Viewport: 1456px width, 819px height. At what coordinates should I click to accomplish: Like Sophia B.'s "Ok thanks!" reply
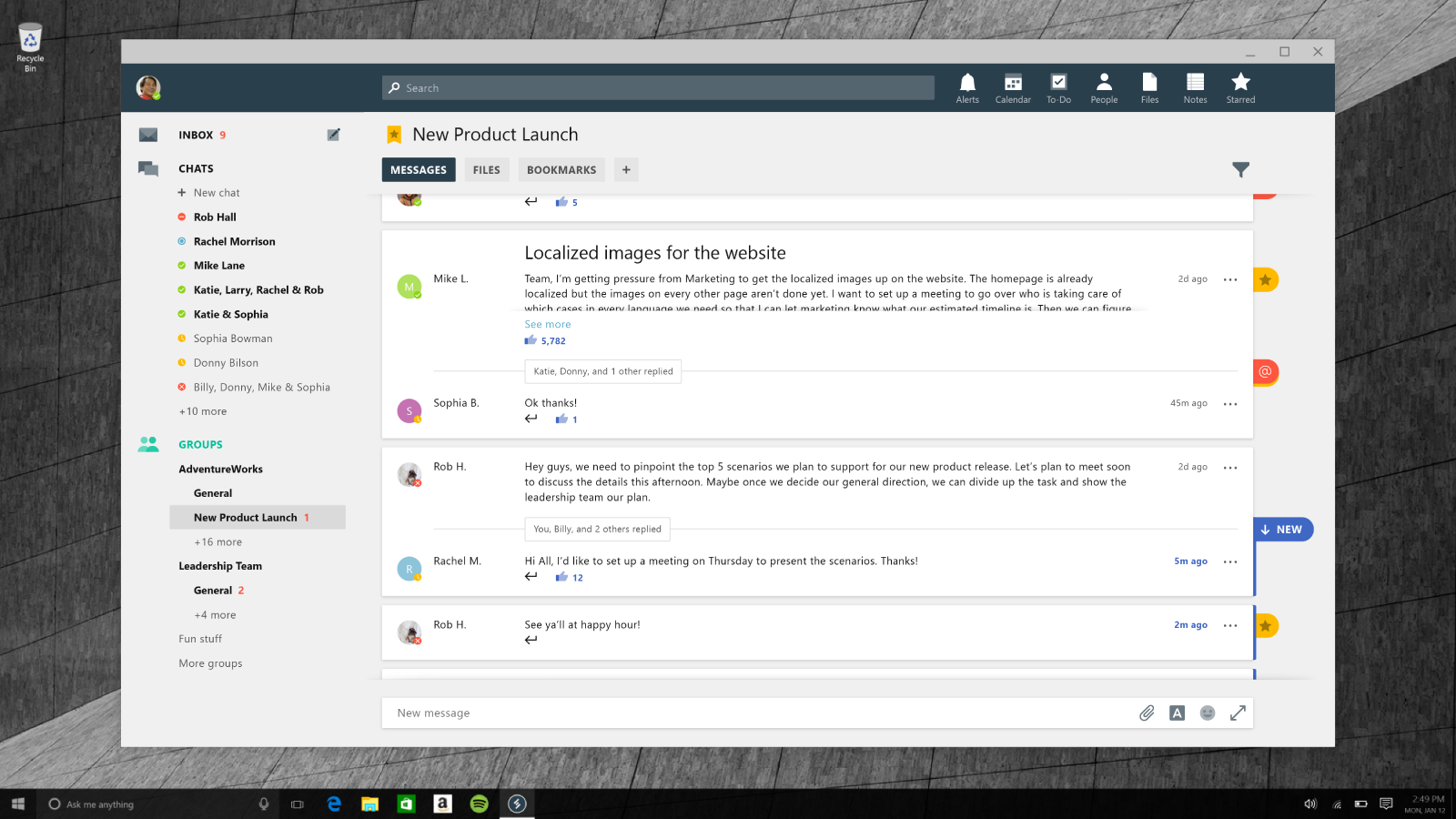[x=562, y=420]
